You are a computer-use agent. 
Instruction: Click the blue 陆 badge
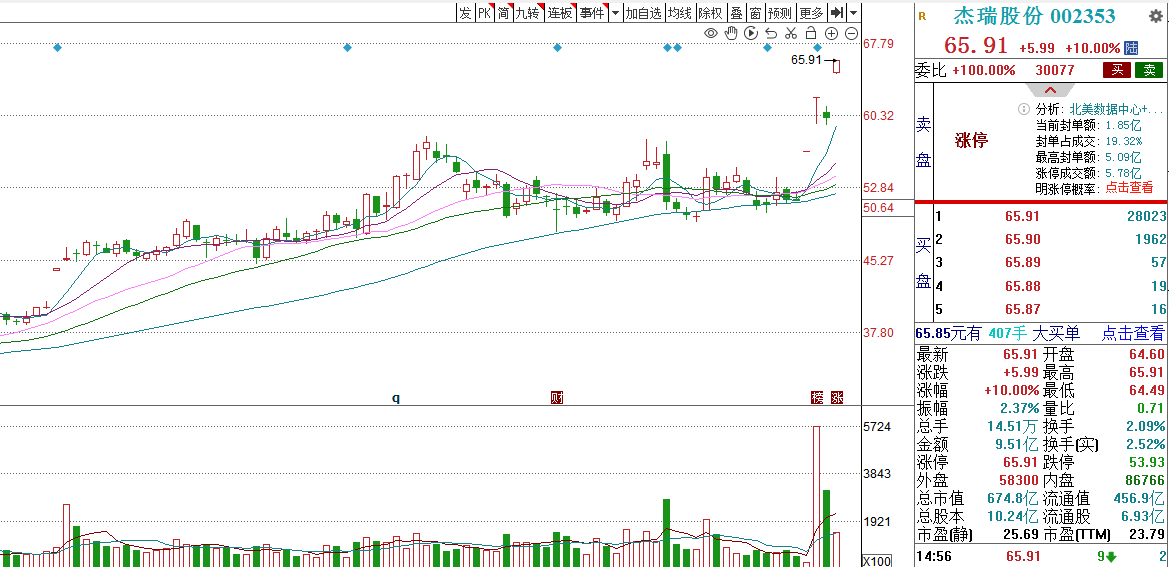click(1131, 47)
